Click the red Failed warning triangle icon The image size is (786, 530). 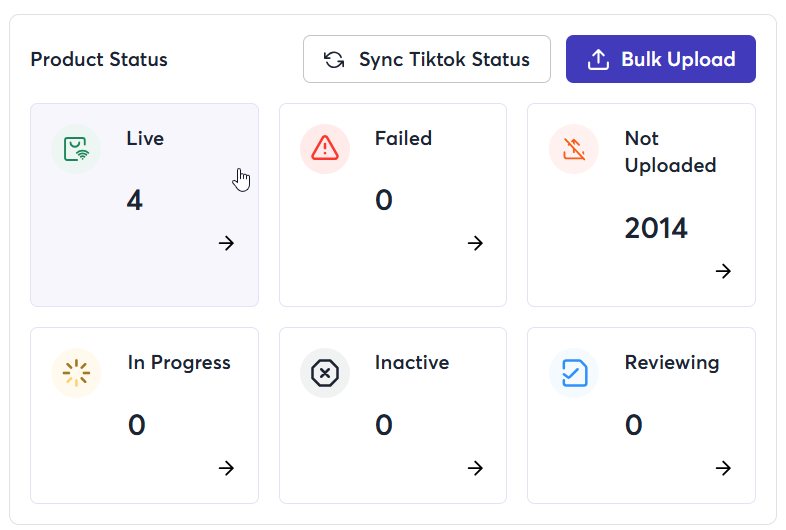[x=325, y=148]
